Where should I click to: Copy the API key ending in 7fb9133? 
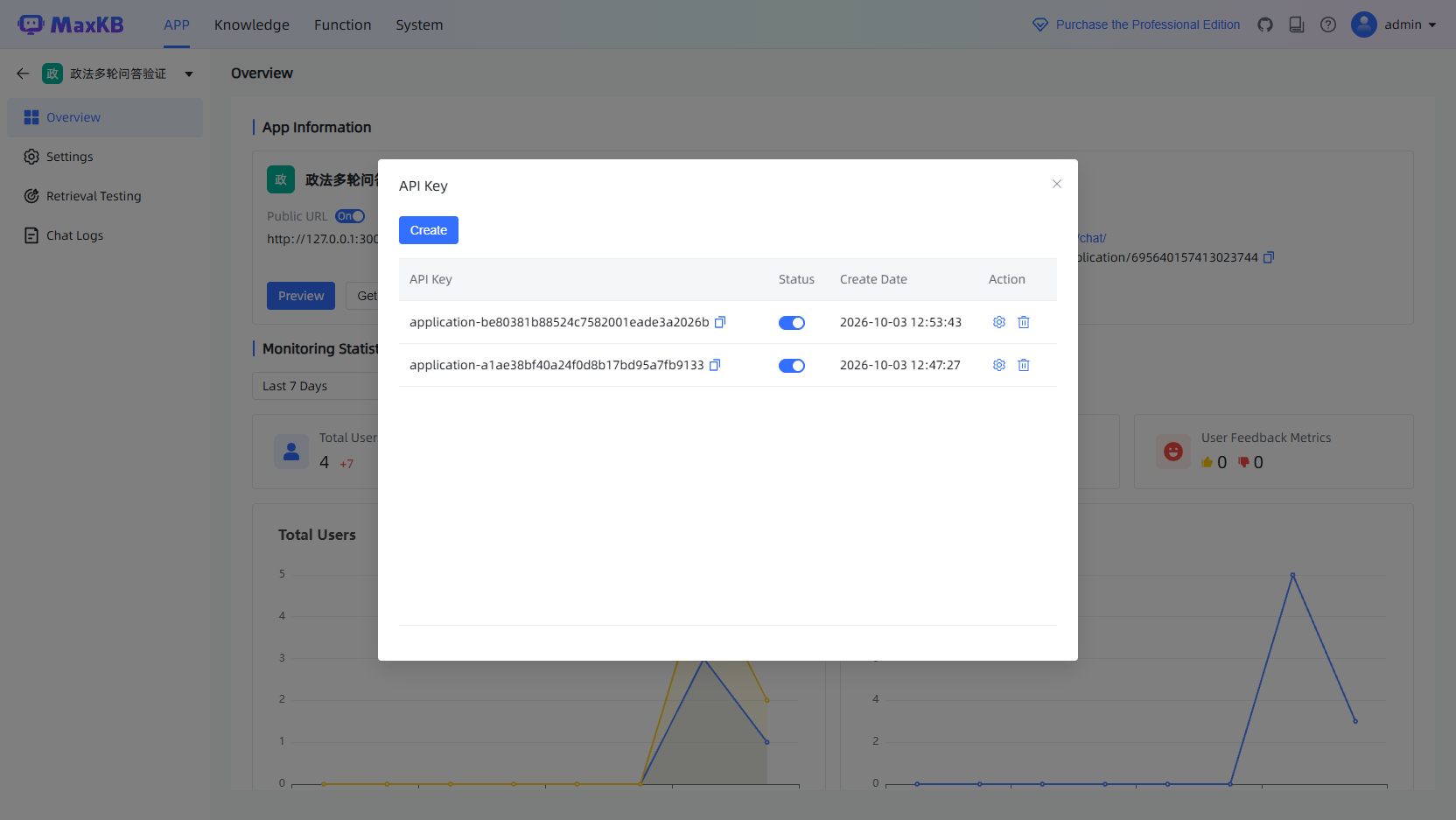pos(715,365)
